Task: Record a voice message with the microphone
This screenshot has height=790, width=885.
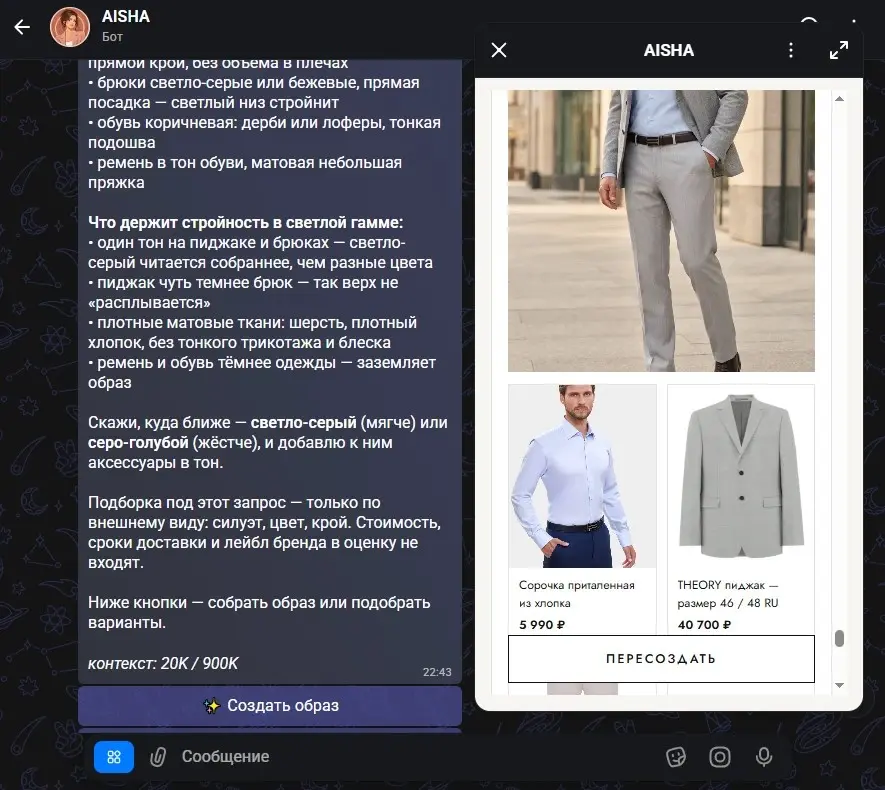Action: coord(764,757)
